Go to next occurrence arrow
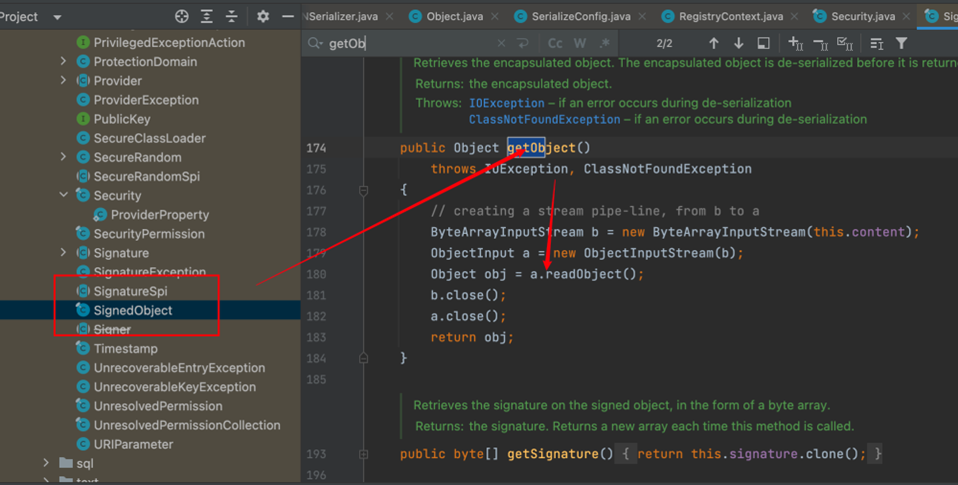The width and height of the screenshot is (958, 485). [x=739, y=43]
